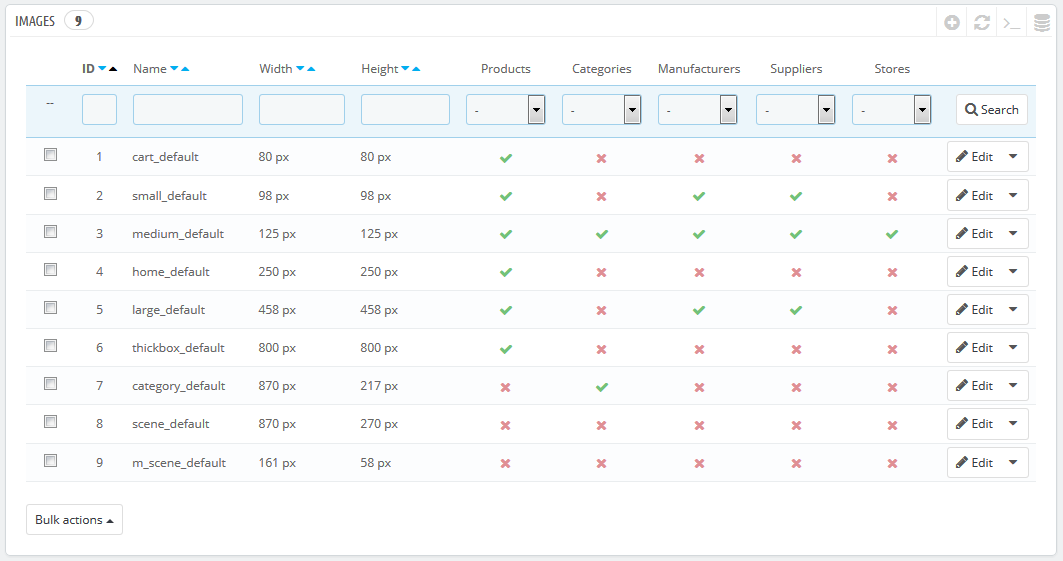Image resolution: width=1063 pixels, height=561 pixels.
Task: Toggle Products cross for scene_default
Action: 505,425
